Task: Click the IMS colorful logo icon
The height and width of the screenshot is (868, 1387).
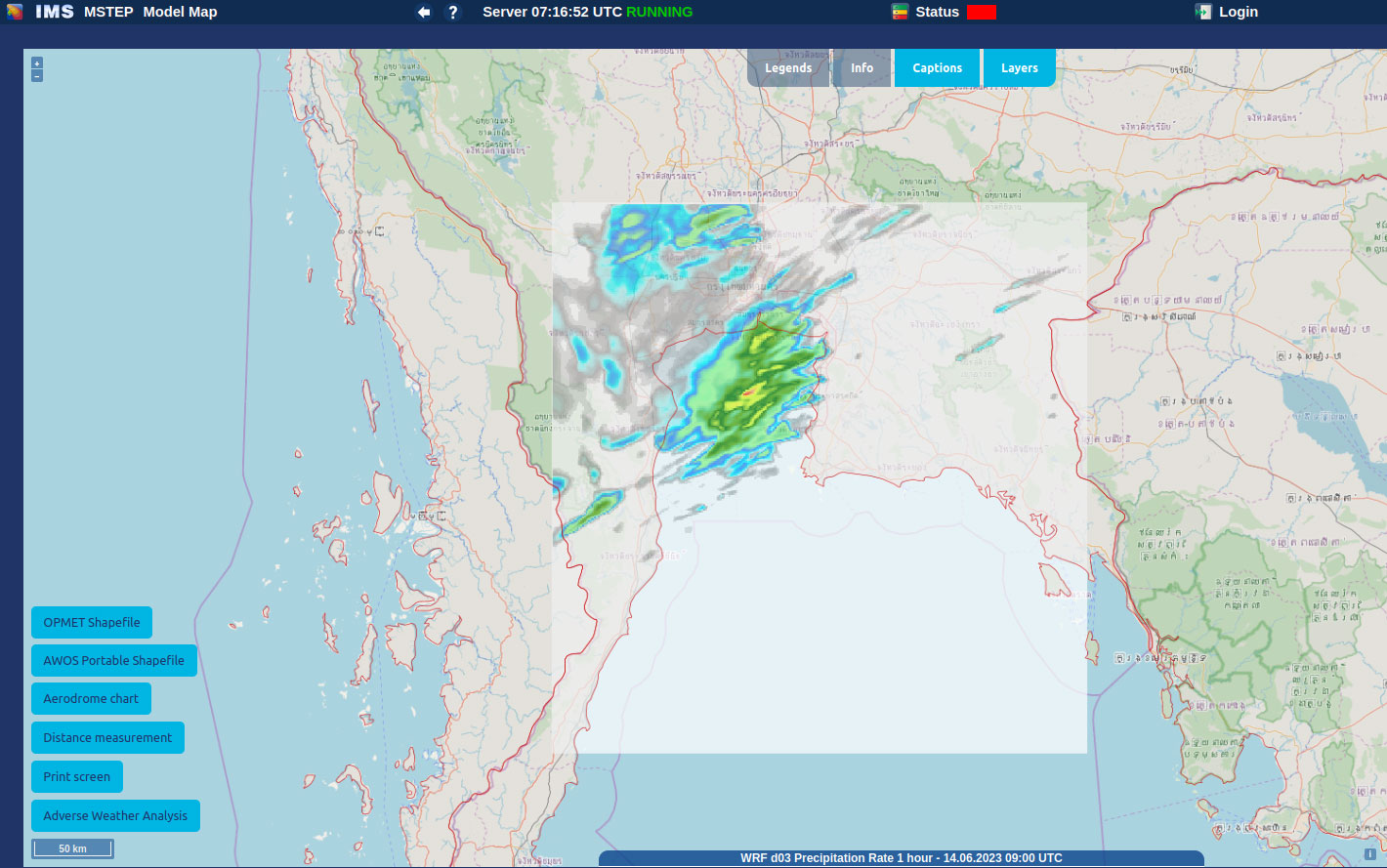Action: coord(15,12)
